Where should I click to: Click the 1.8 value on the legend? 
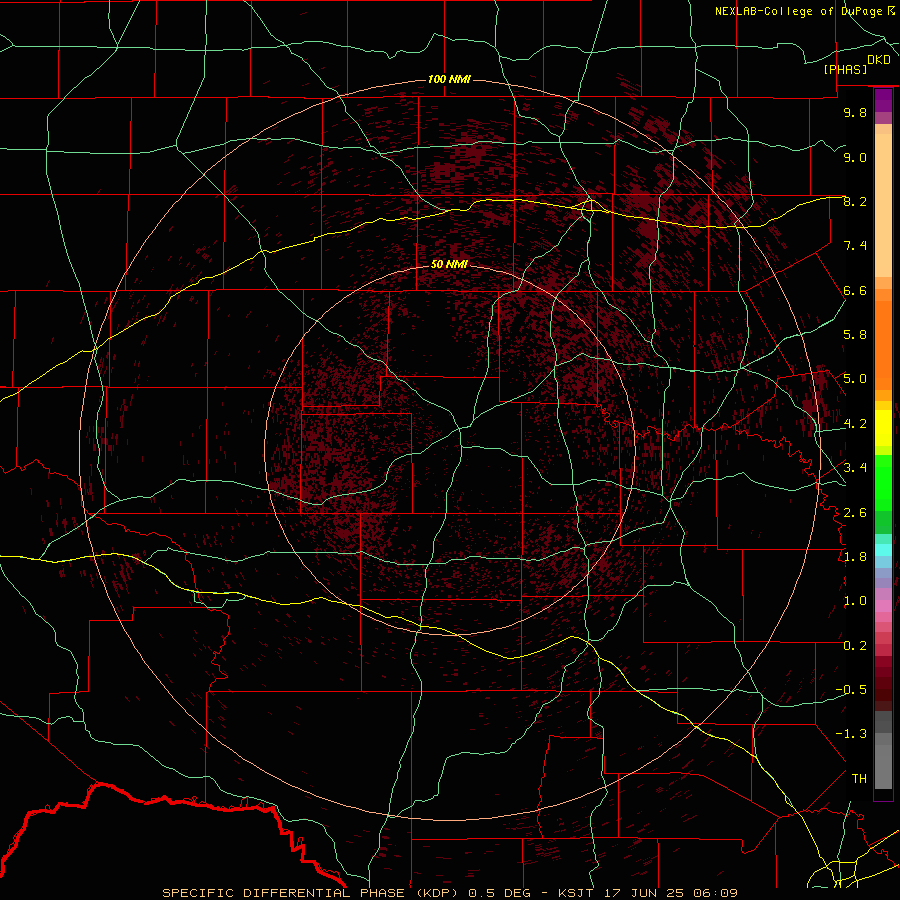click(x=855, y=557)
